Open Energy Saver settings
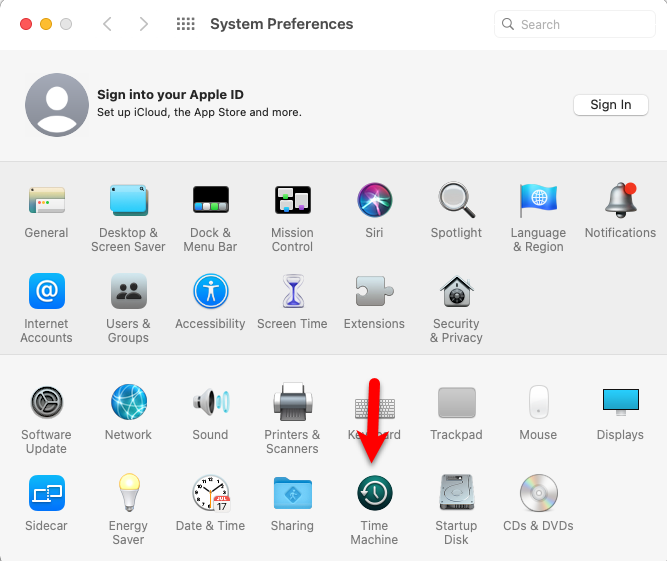The width and height of the screenshot is (667, 561). (x=128, y=494)
